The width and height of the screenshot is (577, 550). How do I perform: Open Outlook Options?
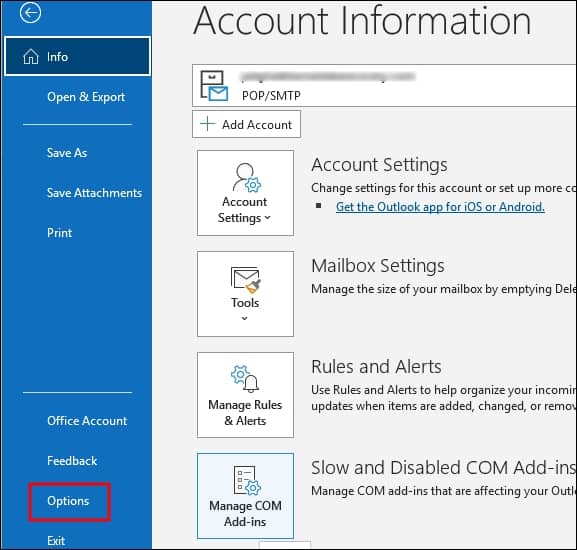click(x=68, y=501)
